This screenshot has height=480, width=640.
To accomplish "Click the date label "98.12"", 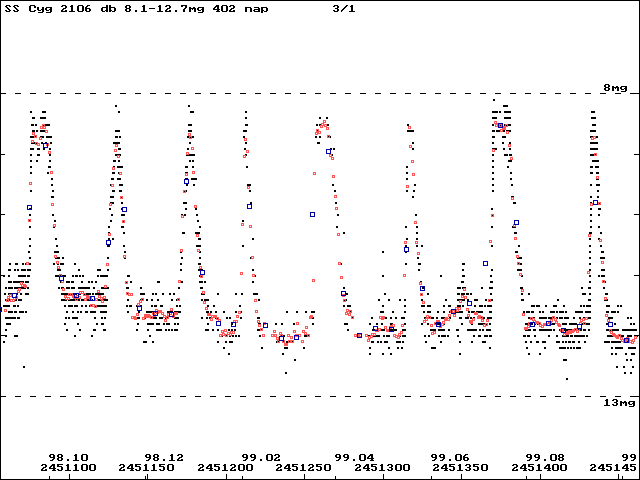I will click(x=164, y=458).
